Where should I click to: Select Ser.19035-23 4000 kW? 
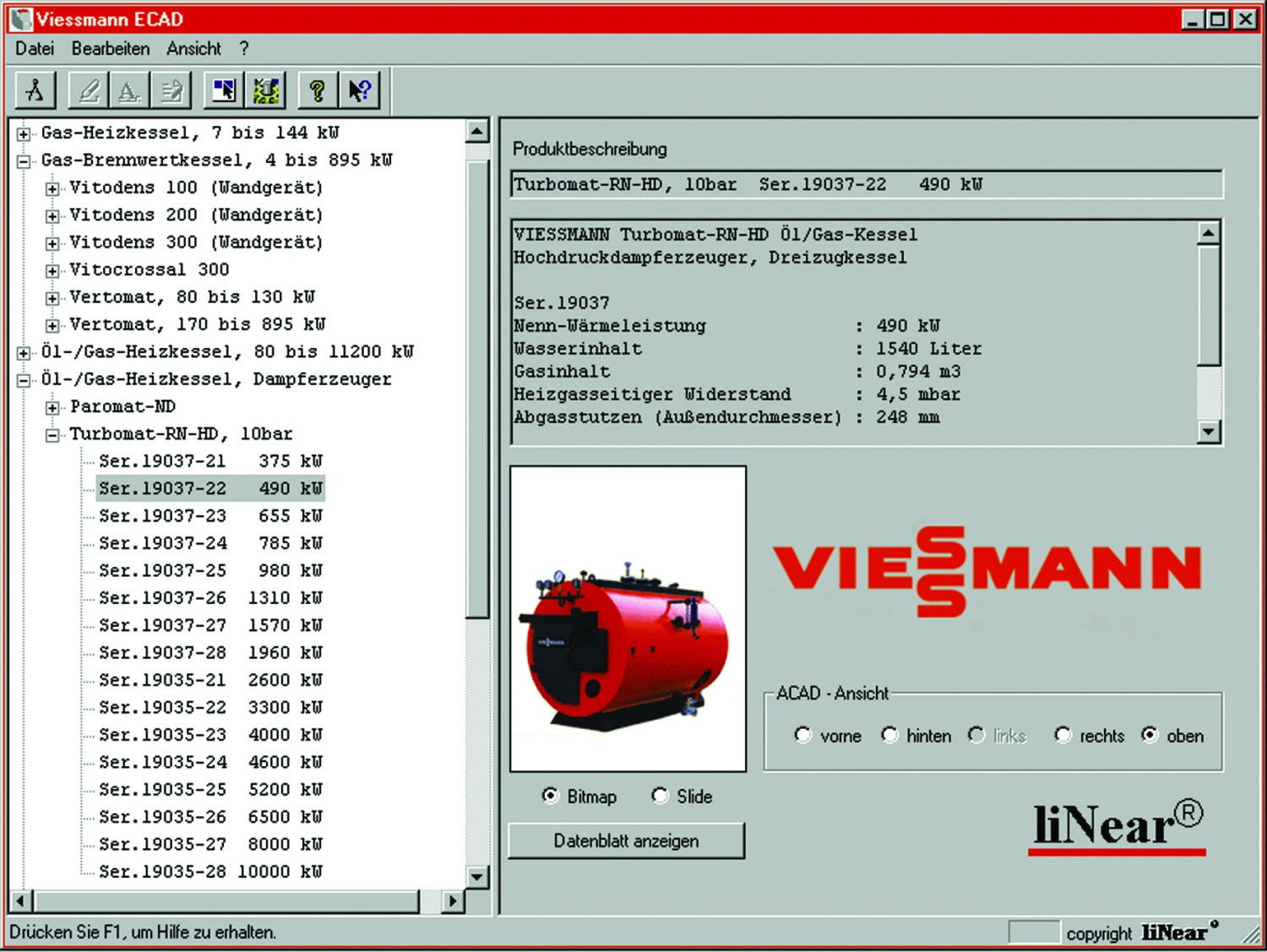[210, 735]
